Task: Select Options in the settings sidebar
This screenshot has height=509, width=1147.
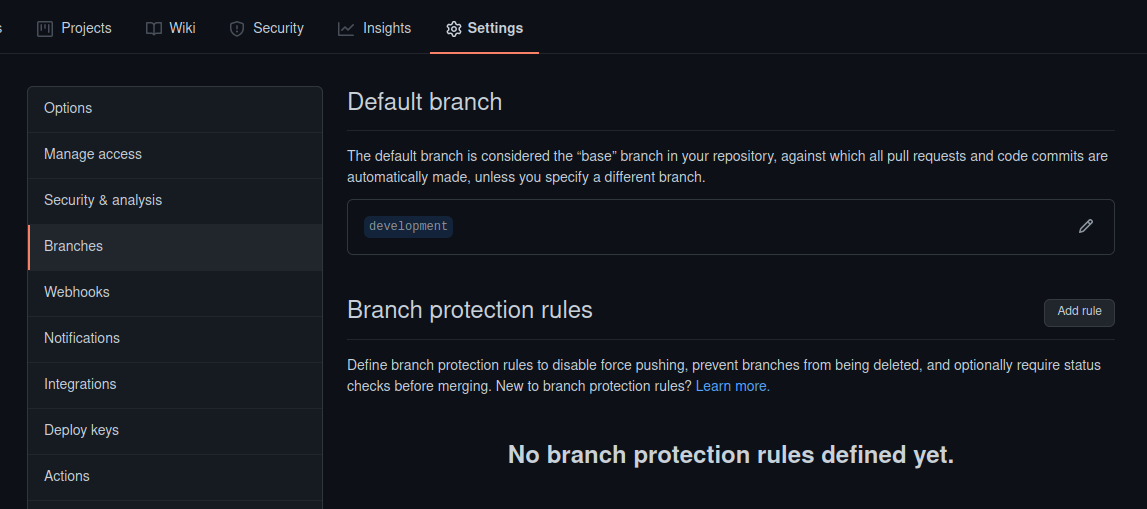Action: (x=175, y=109)
